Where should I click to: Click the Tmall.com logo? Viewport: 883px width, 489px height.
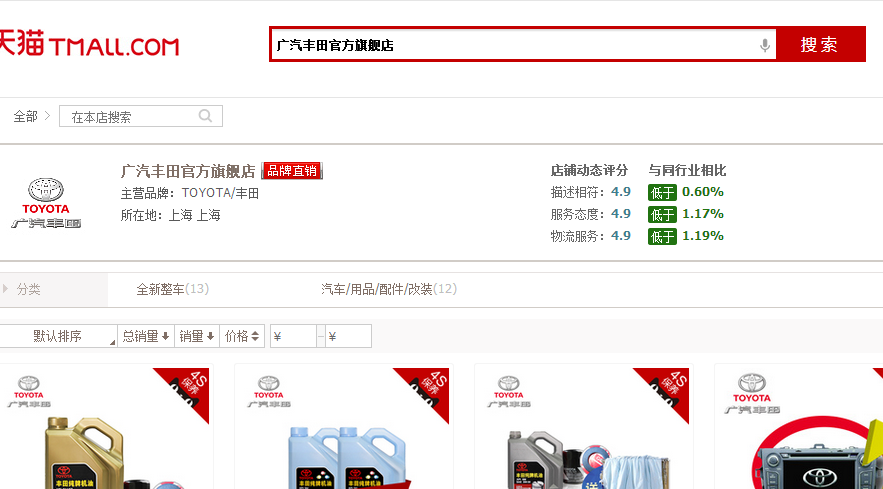89,43
